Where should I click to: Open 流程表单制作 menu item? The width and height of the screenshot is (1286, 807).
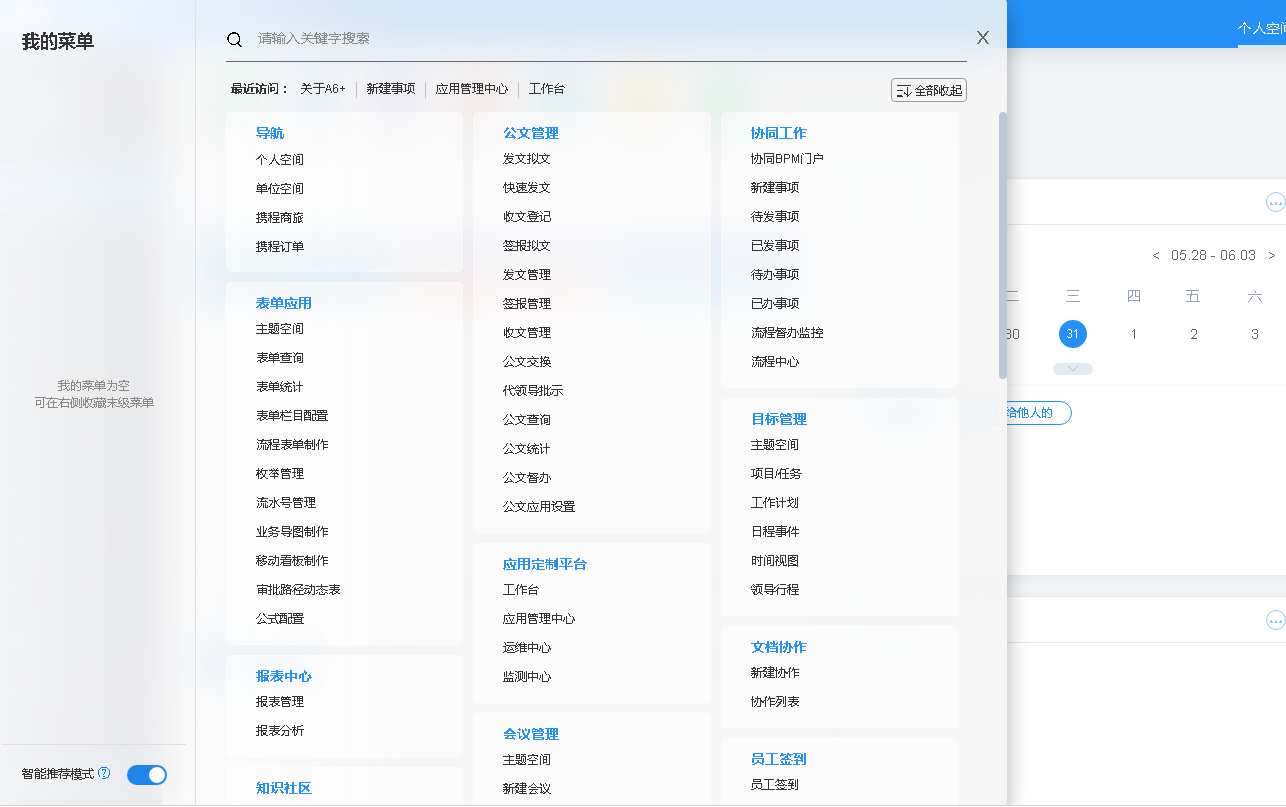coord(292,445)
